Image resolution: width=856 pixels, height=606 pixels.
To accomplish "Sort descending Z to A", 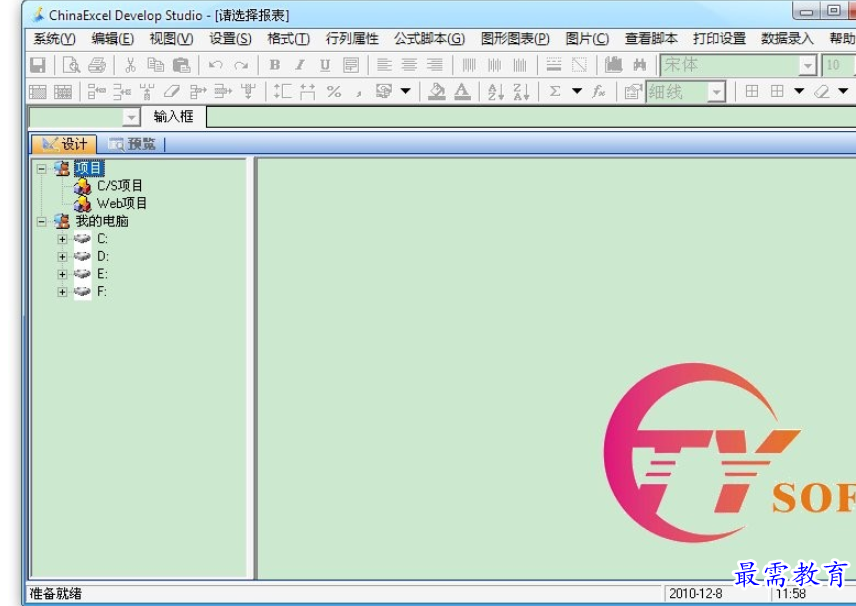I will (521, 91).
